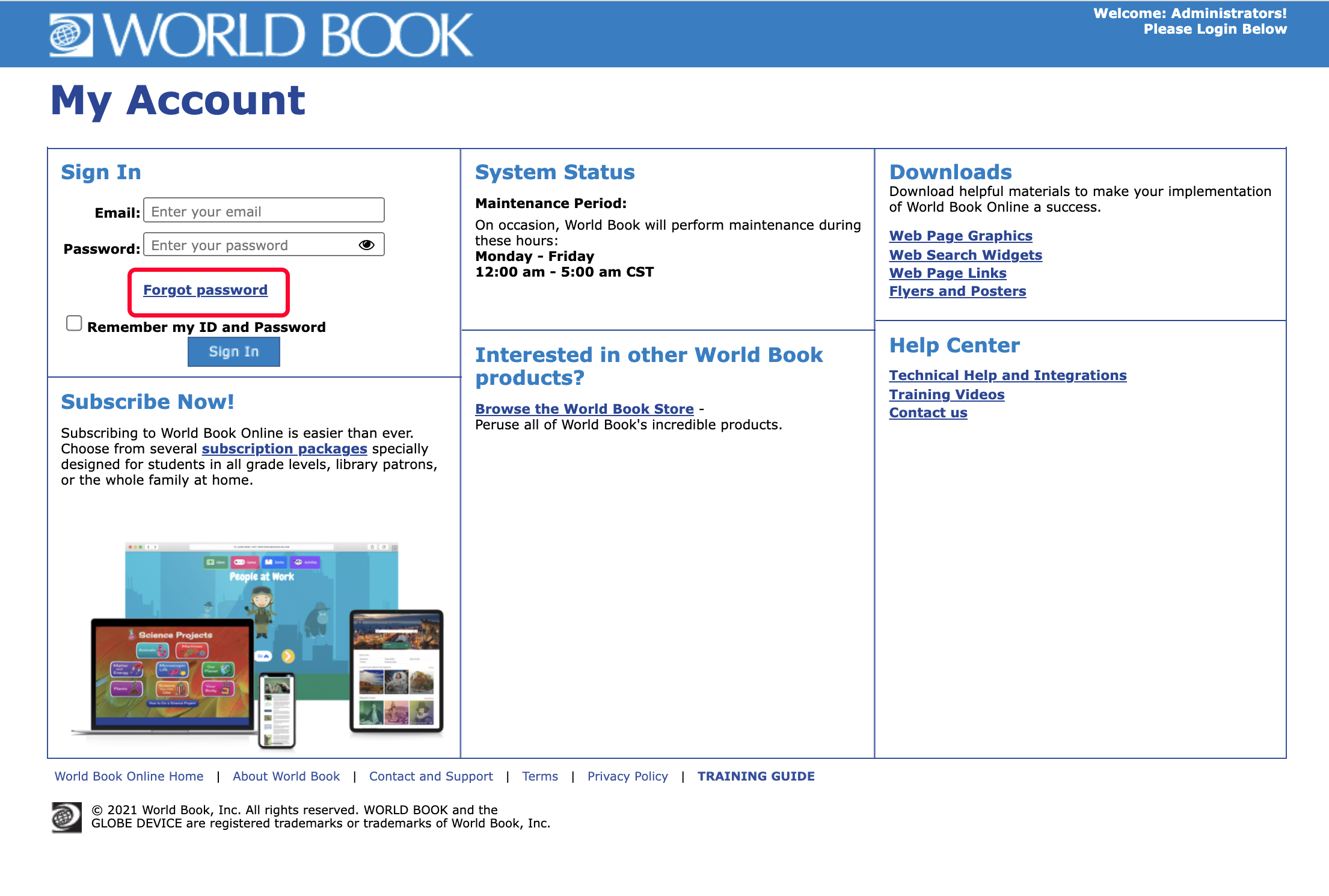
Task: Open the TRAINING GUIDE footer link
Action: (x=757, y=776)
